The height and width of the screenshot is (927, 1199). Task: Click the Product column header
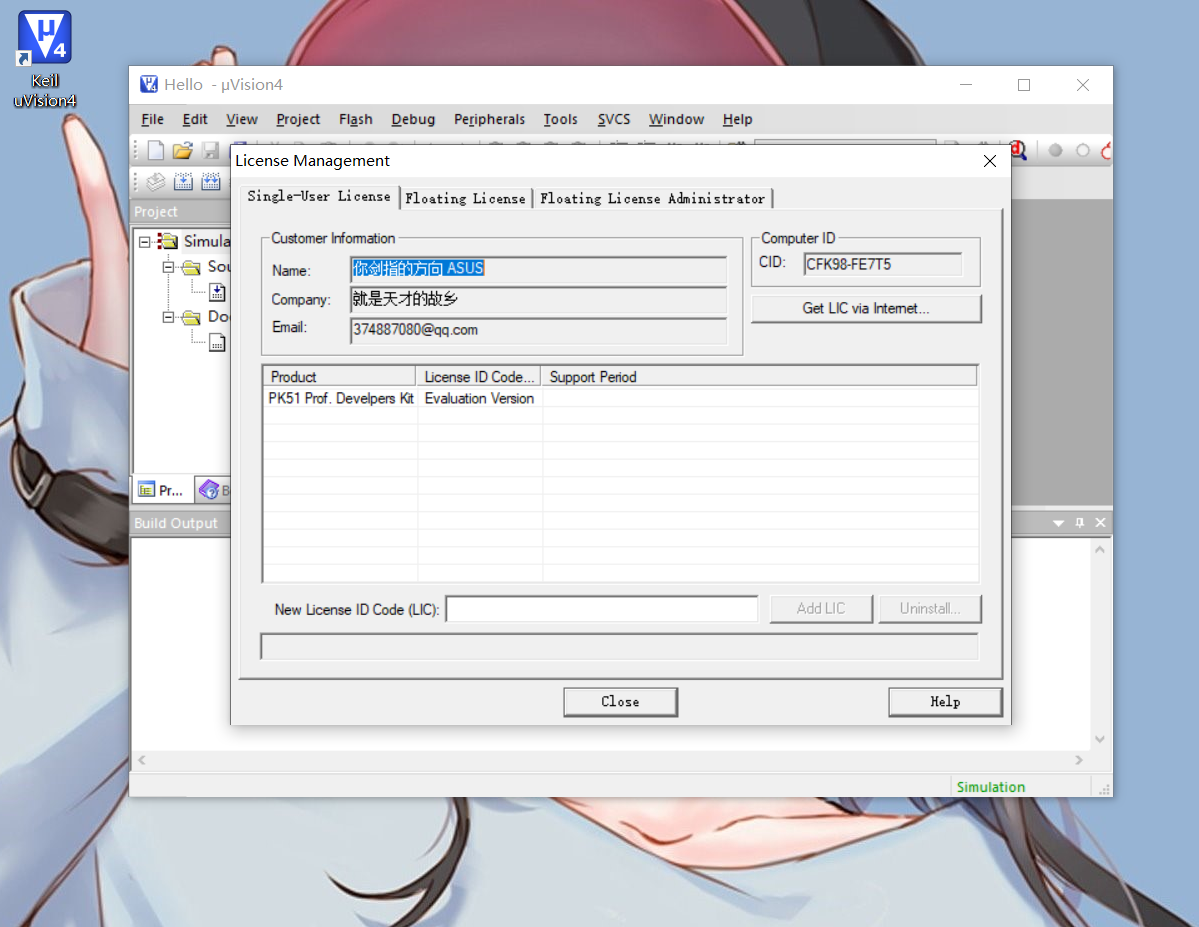[340, 376]
